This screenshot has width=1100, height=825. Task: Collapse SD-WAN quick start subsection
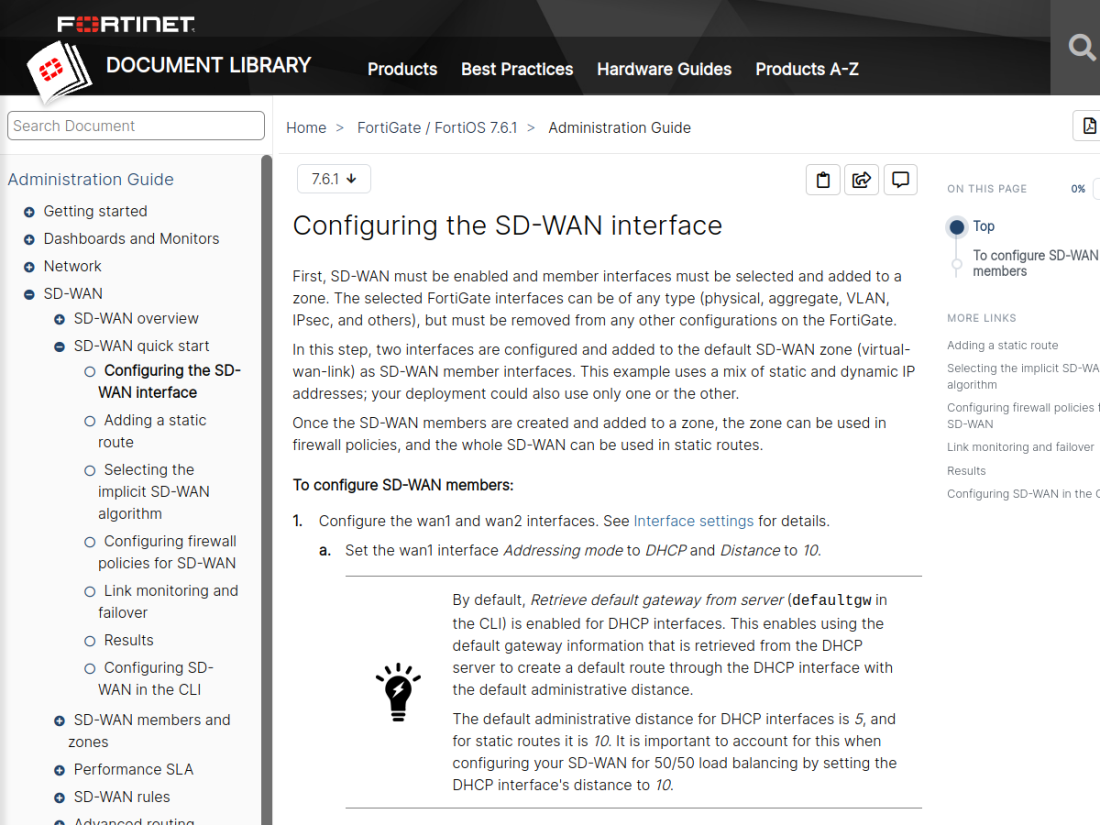(x=60, y=347)
